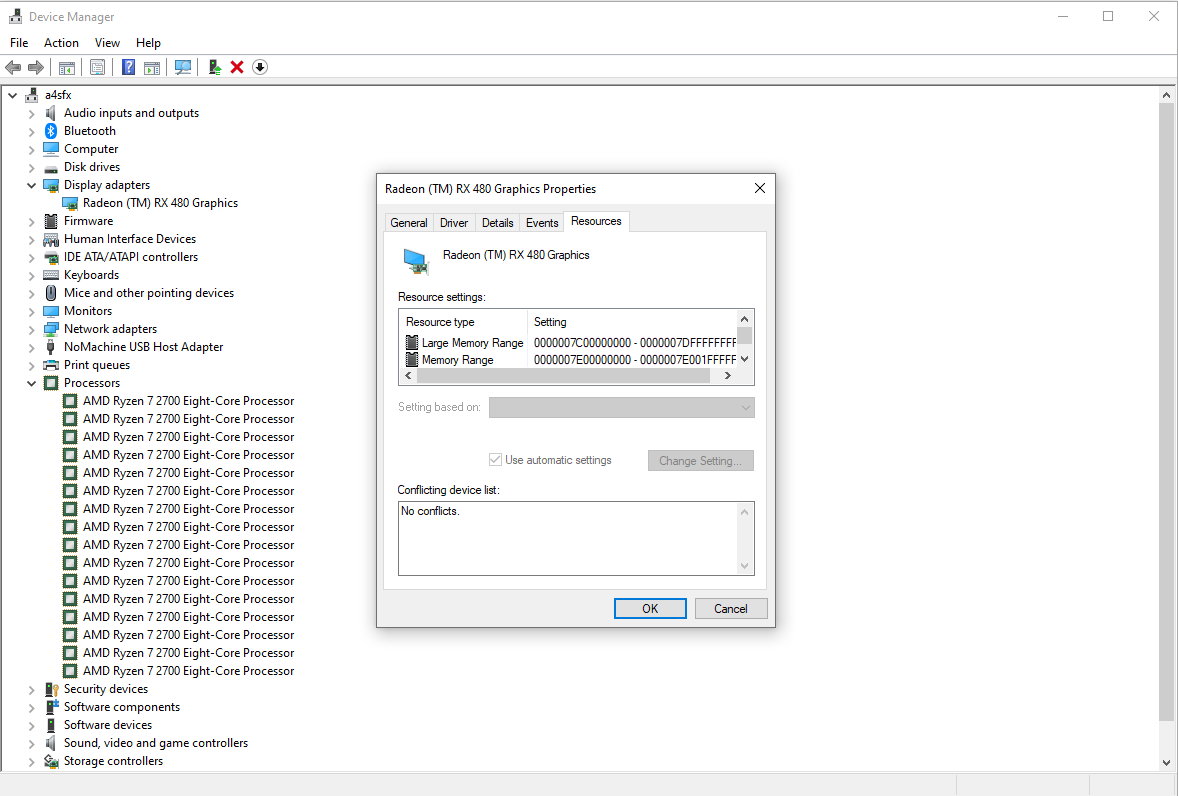Click the Monitors category icon

51,311
